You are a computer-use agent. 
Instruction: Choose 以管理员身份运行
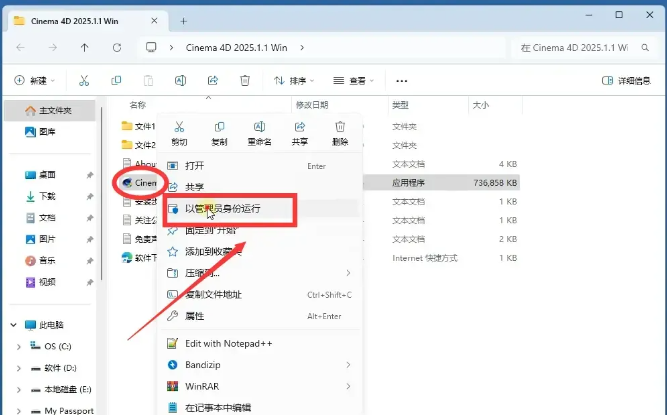tap(259, 209)
